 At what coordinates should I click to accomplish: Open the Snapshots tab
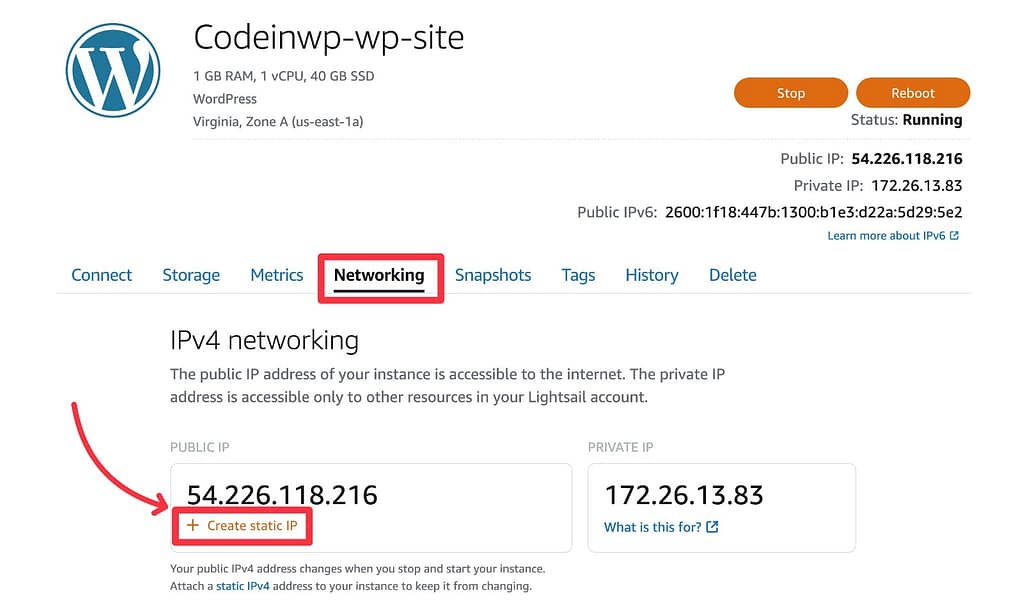[493, 275]
